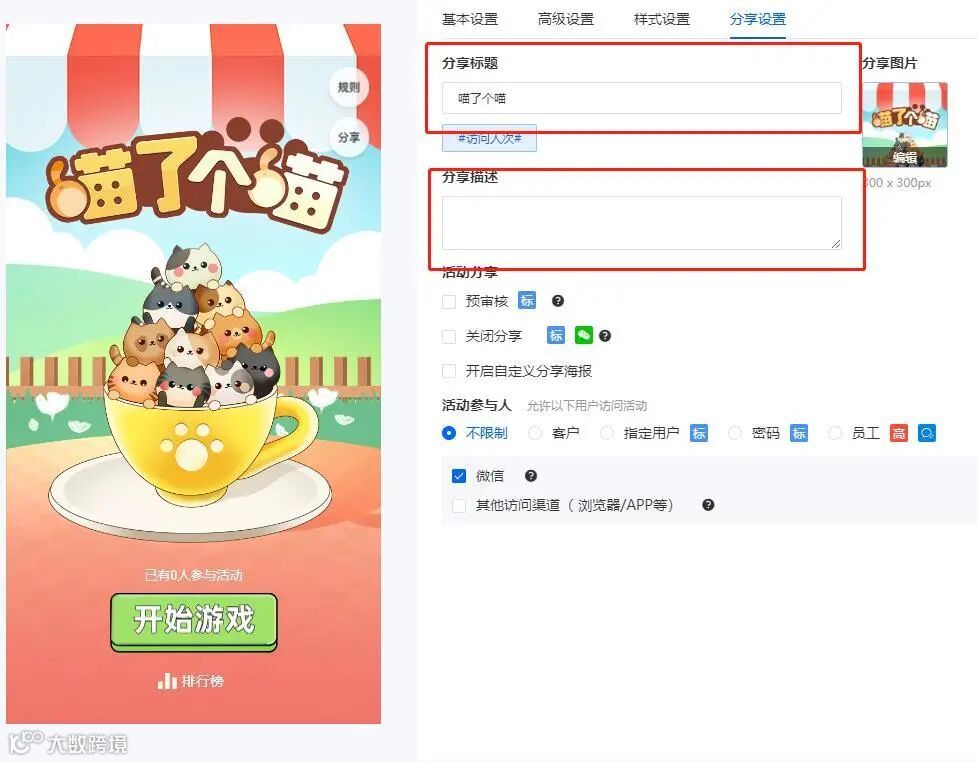This screenshot has height=762, width=977.
Task: Tick the 关闭分享 checkbox
Action: [x=449, y=336]
